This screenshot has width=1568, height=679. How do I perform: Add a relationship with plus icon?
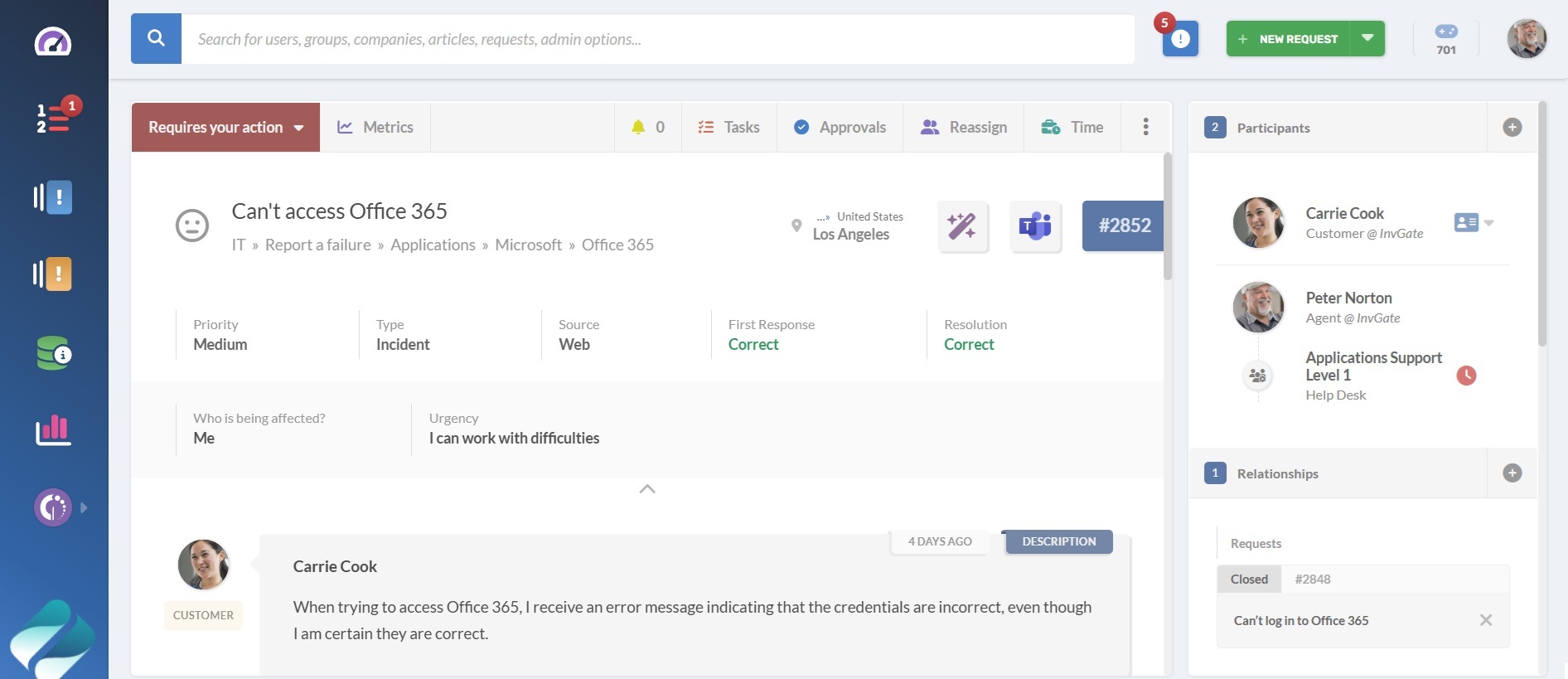coord(1512,473)
